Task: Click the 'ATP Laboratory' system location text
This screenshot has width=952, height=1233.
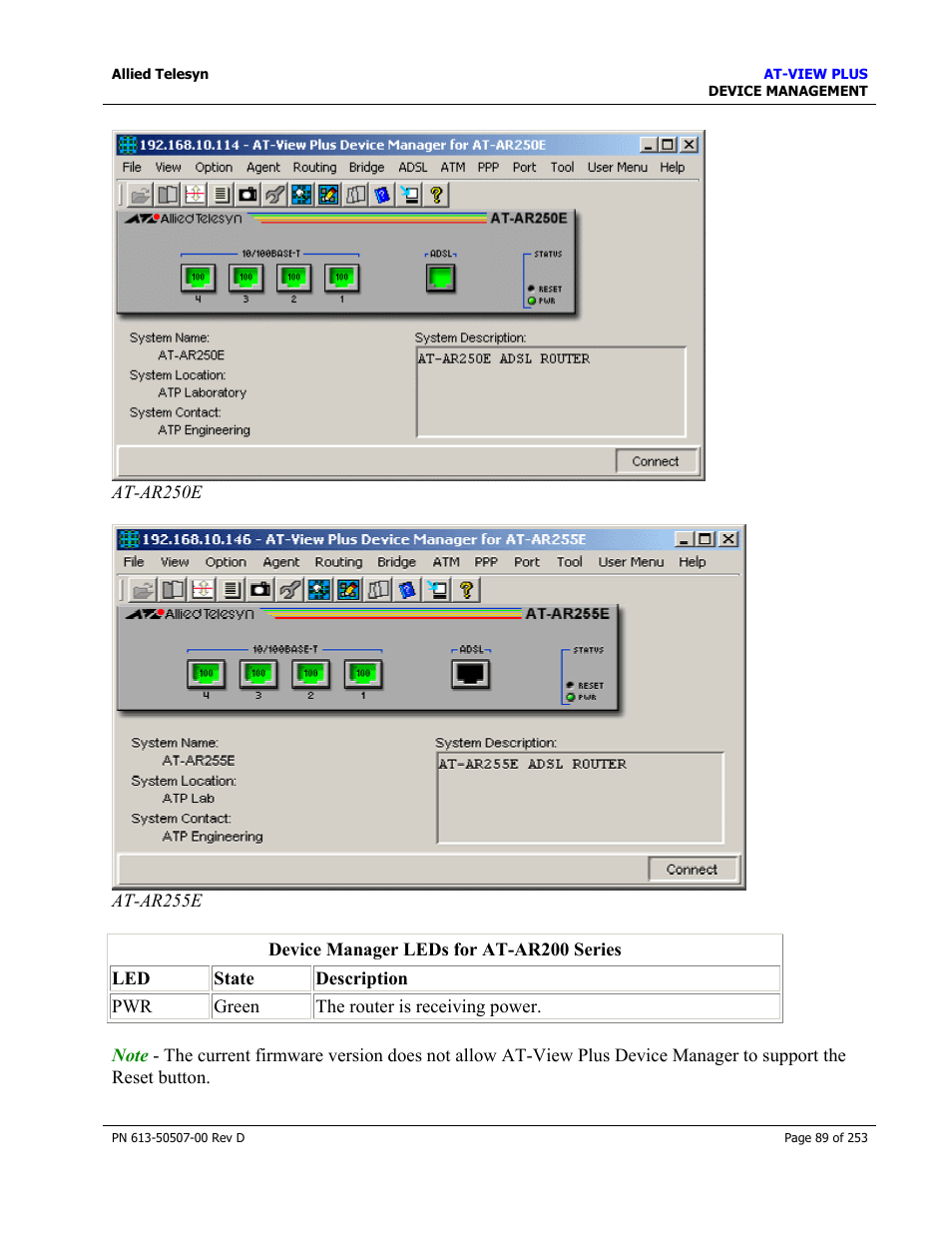Action: 202,393
